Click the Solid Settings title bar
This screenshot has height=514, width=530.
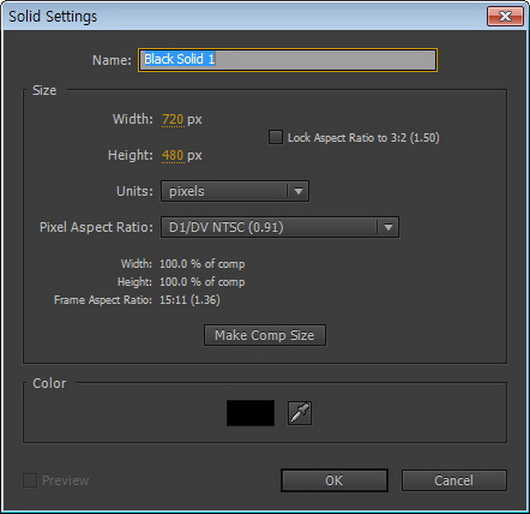pos(243,16)
